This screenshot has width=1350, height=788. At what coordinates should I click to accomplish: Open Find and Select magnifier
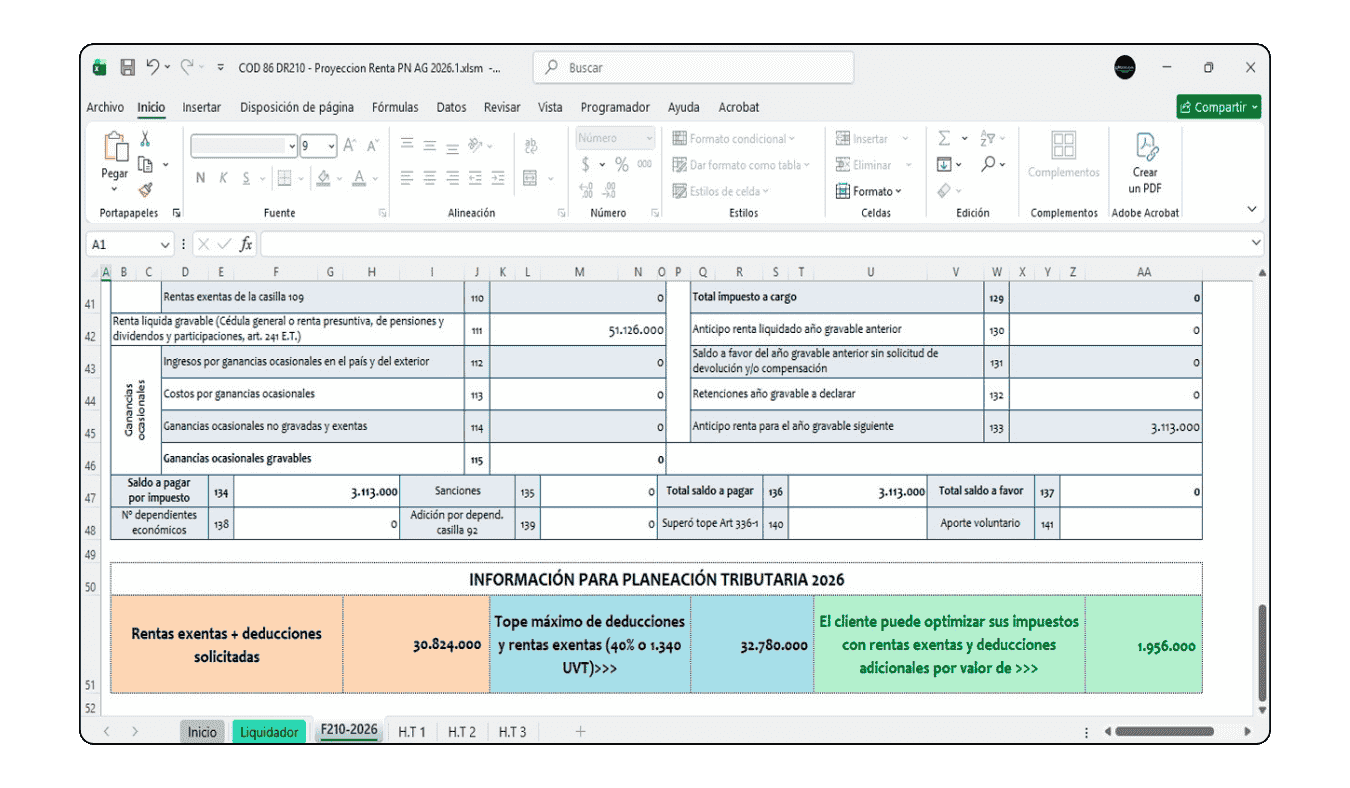pos(987,164)
